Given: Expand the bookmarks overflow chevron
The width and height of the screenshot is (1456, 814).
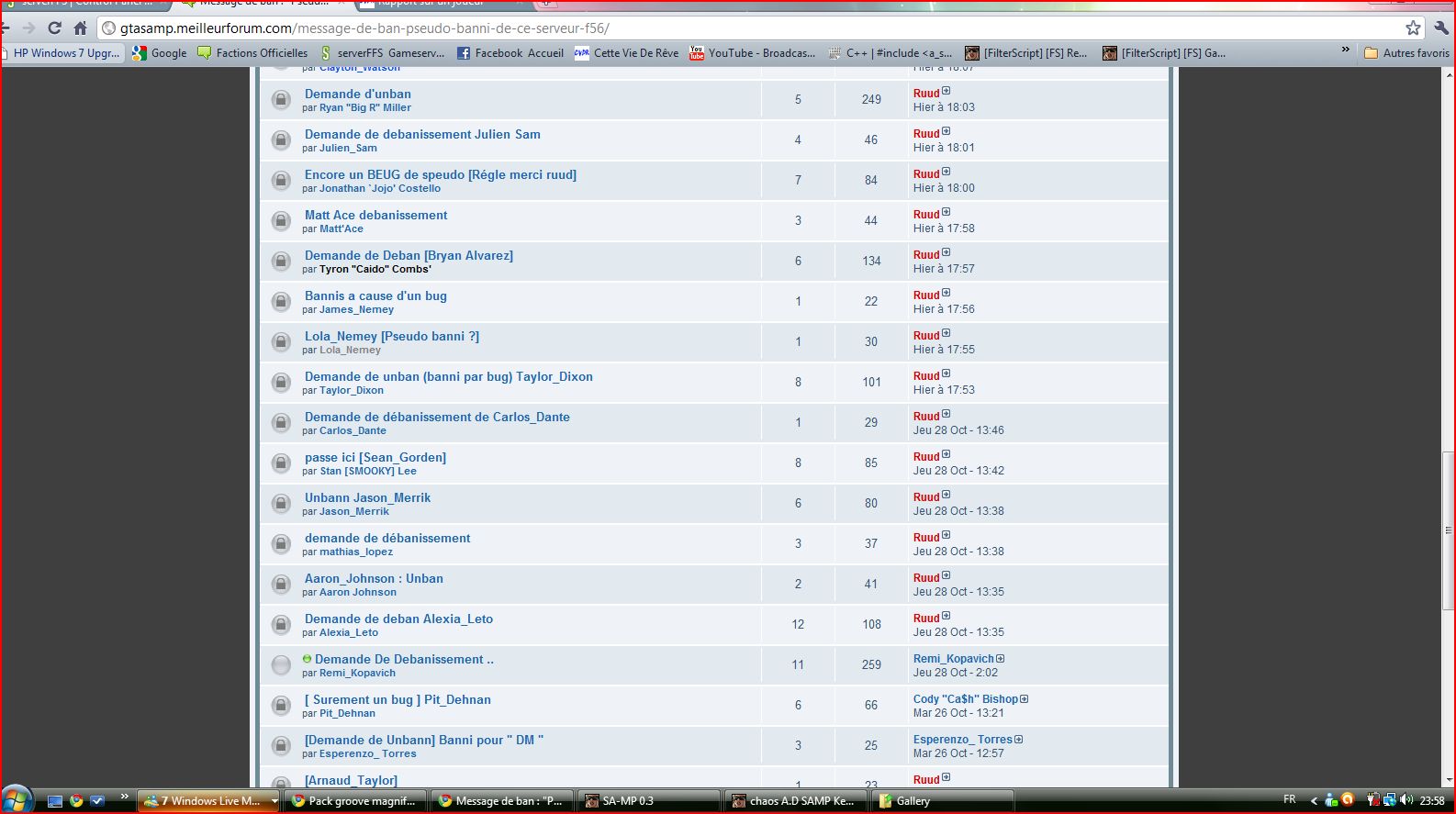Looking at the screenshot, I should click(x=1346, y=51).
